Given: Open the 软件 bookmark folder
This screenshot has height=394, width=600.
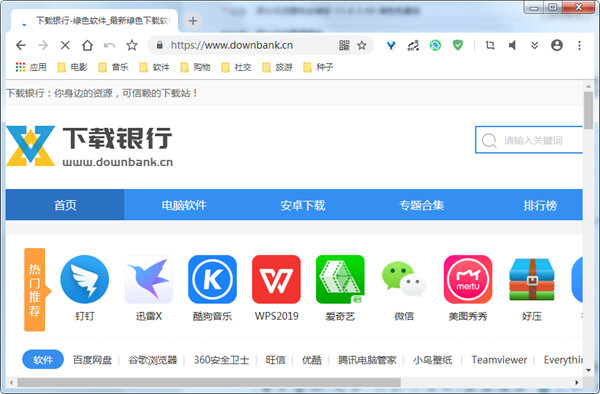Looking at the screenshot, I should [154, 67].
